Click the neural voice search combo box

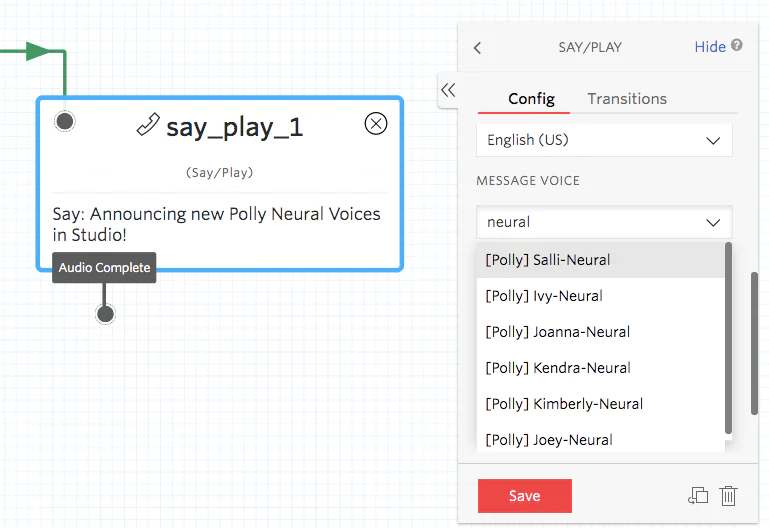(x=604, y=222)
